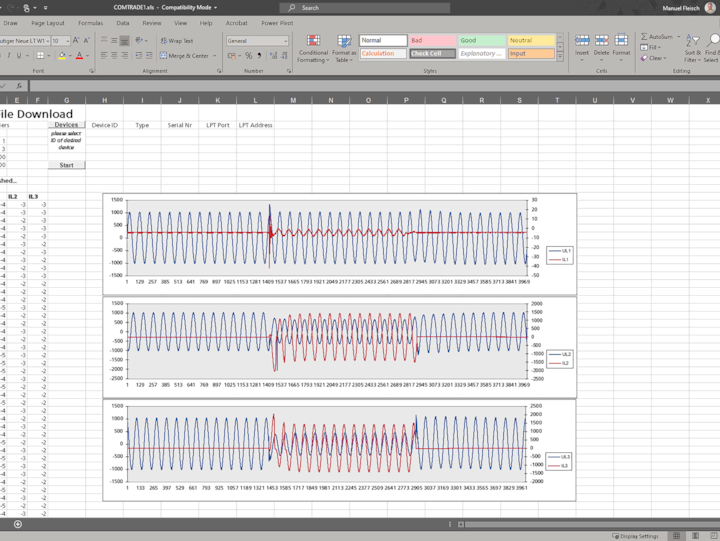
Task: Apply the Good cell style swatch
Action: click(480, 41)
